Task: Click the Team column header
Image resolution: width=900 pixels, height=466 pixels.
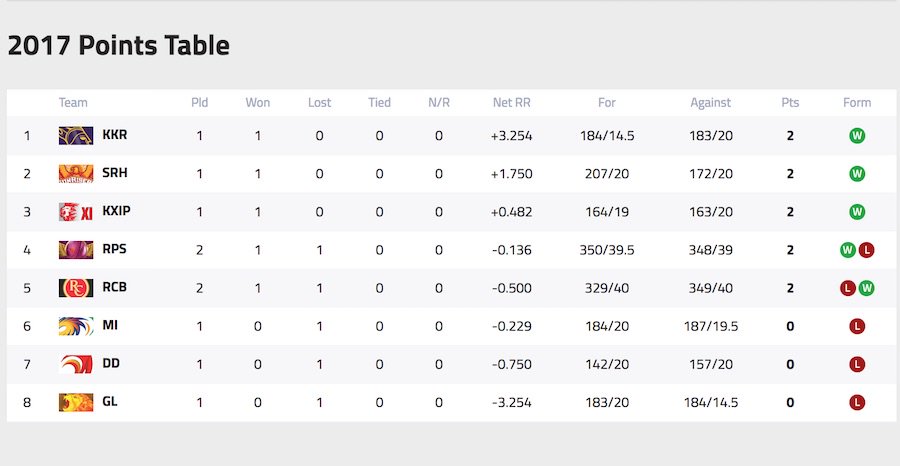Action: (73, 103)
